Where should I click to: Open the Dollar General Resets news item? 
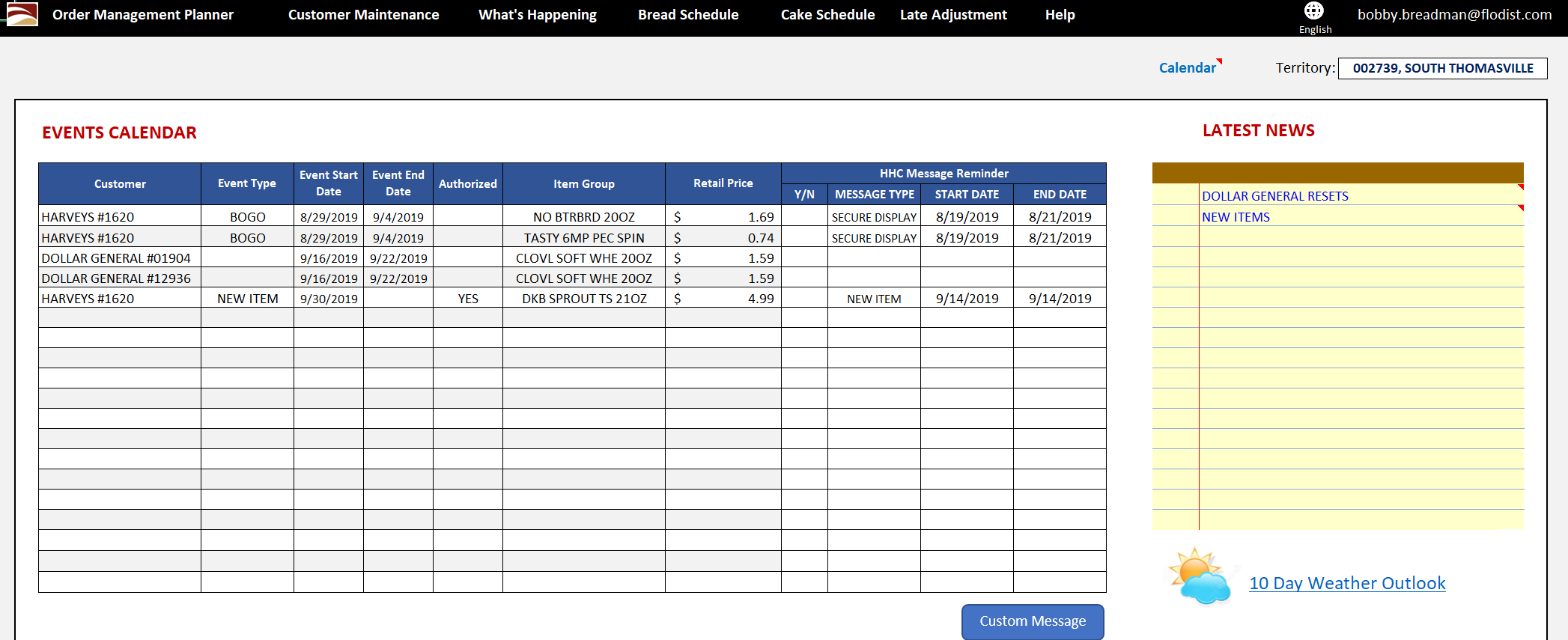(x=1274, y=196)
